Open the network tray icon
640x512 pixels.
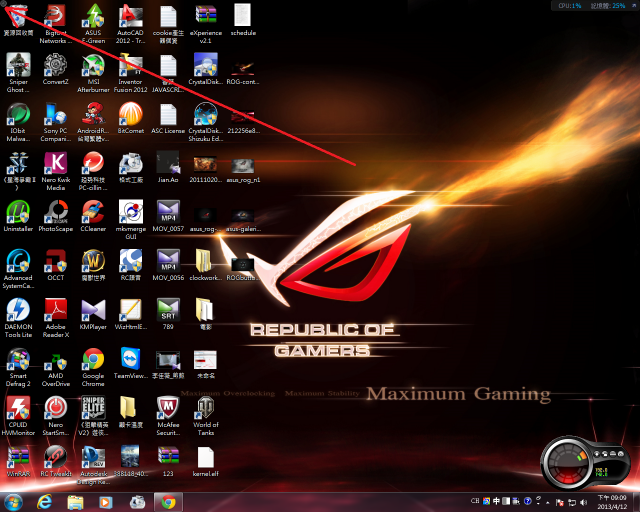[x=572, y=503]
